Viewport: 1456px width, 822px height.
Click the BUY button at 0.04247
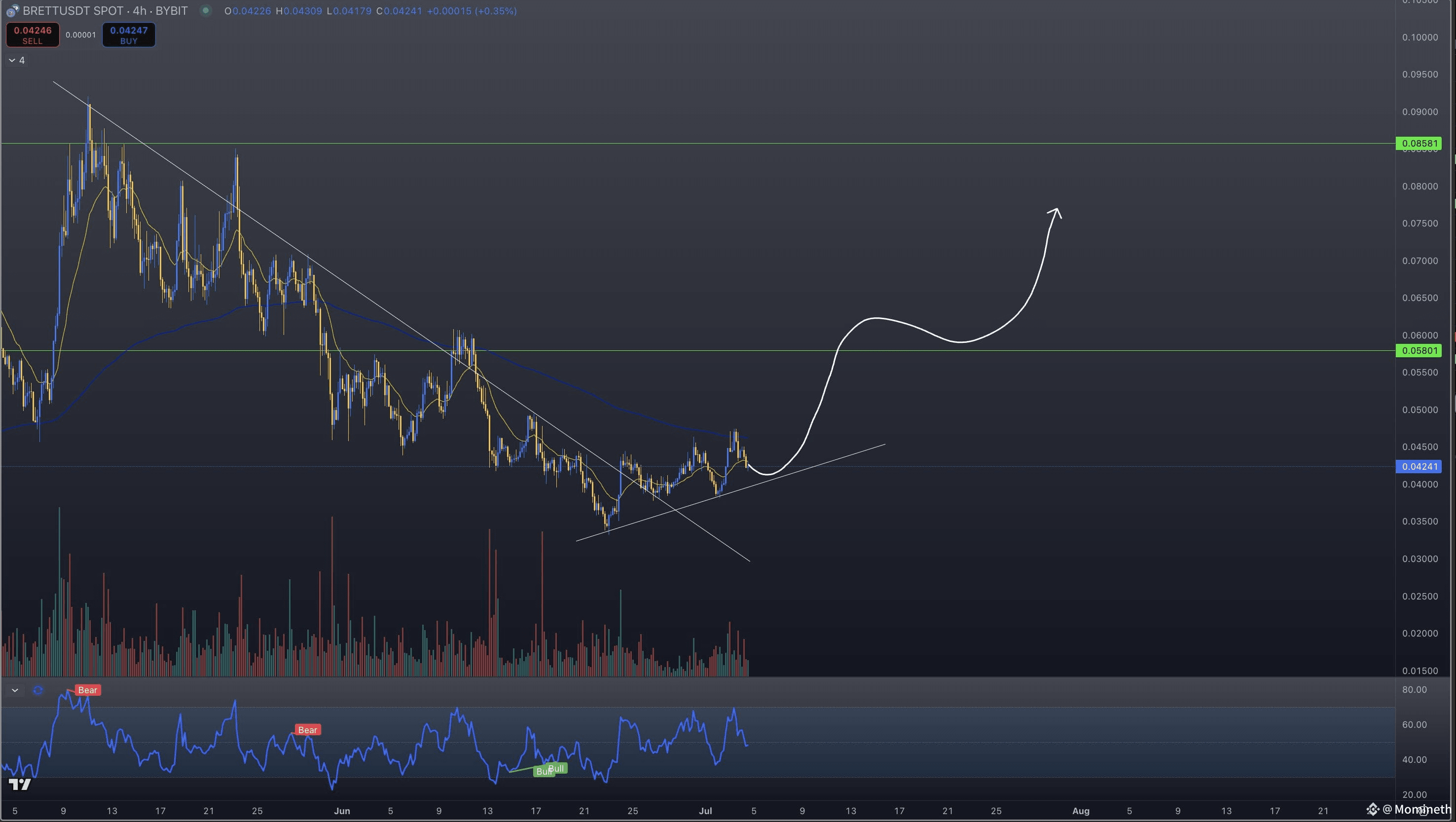129,35
